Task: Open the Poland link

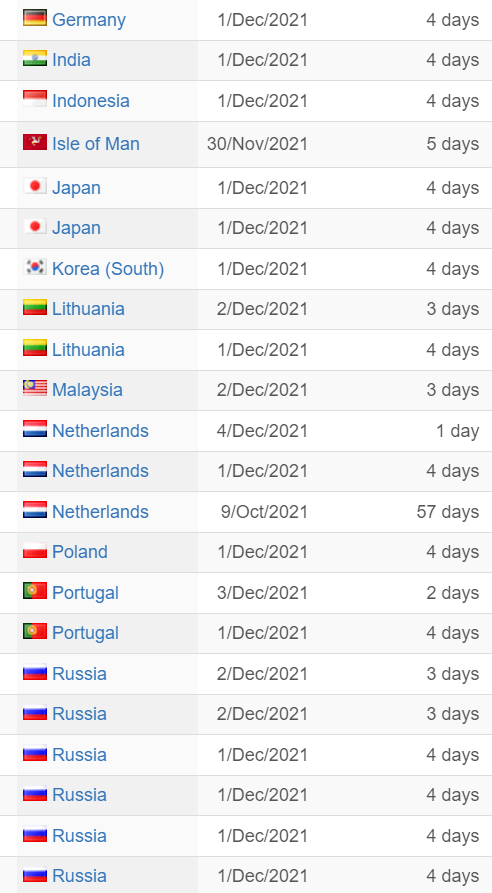Action: (x=80, y=552)
